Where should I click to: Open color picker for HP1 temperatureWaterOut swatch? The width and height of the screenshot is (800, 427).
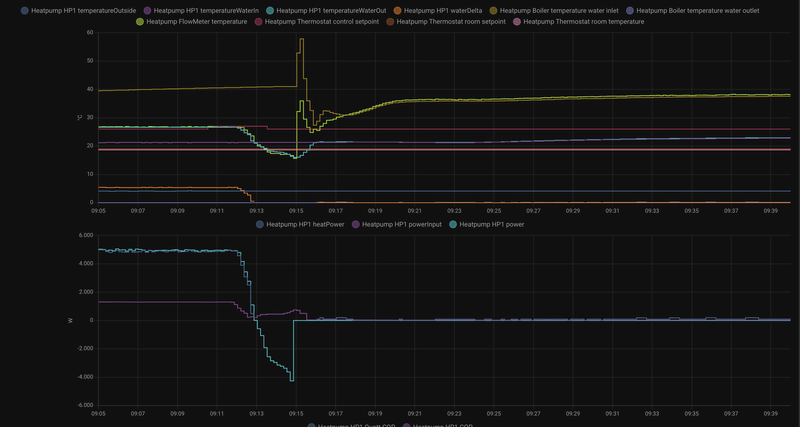pyautogui.click(x=270, y=10)
